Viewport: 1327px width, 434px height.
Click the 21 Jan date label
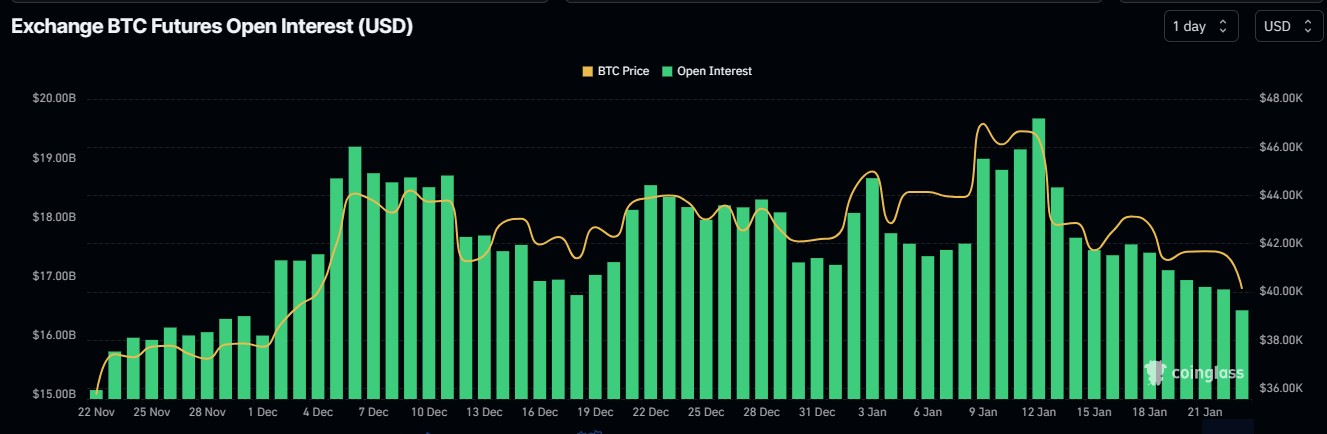[1205, 412]
